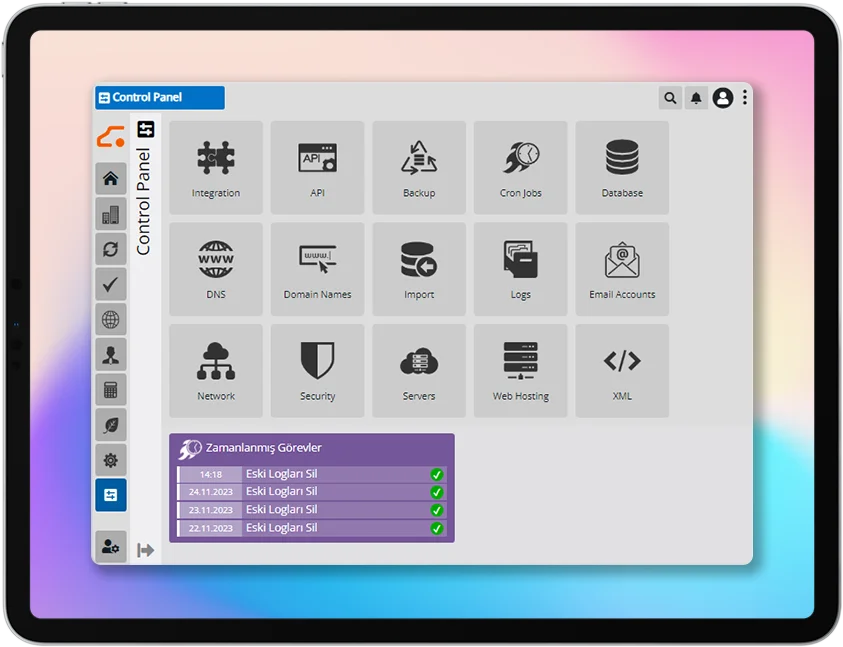Screen dimensions: 843x647
Task: Select the 23.11.2023 Eski Logları Sil row
Action: click(x=310, y=510)
